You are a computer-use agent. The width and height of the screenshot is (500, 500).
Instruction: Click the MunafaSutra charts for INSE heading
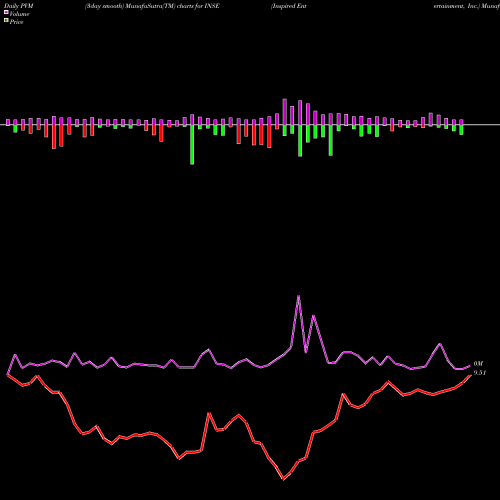tap(152, 6)
